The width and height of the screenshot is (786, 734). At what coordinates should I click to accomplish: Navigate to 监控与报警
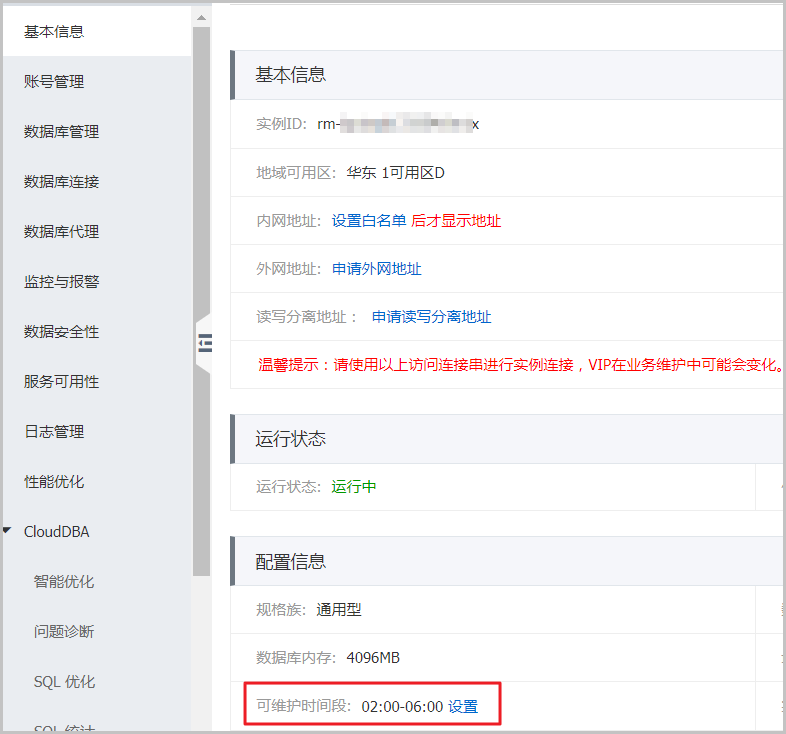point(61,282)
